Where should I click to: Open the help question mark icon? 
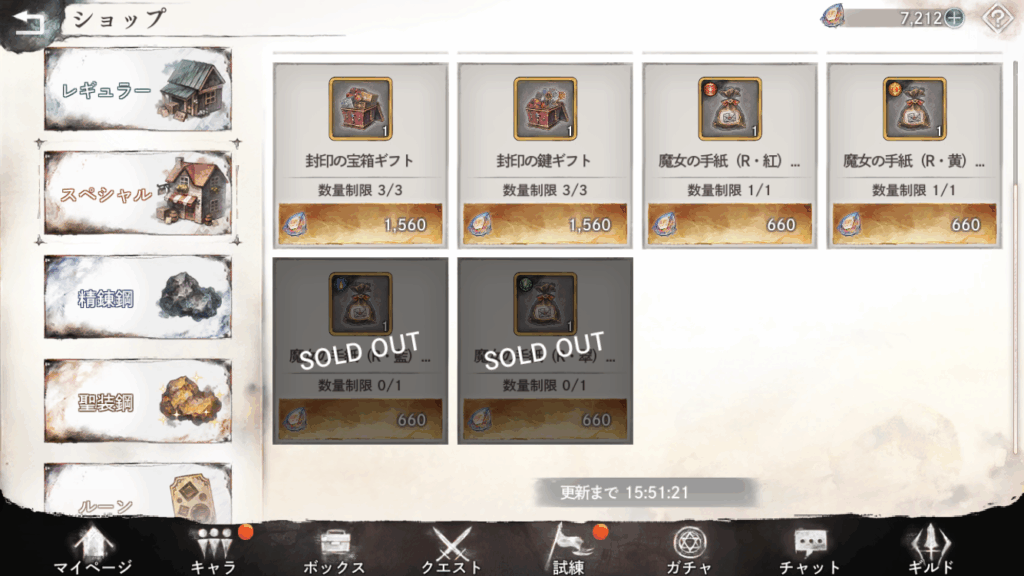(998, 18)
